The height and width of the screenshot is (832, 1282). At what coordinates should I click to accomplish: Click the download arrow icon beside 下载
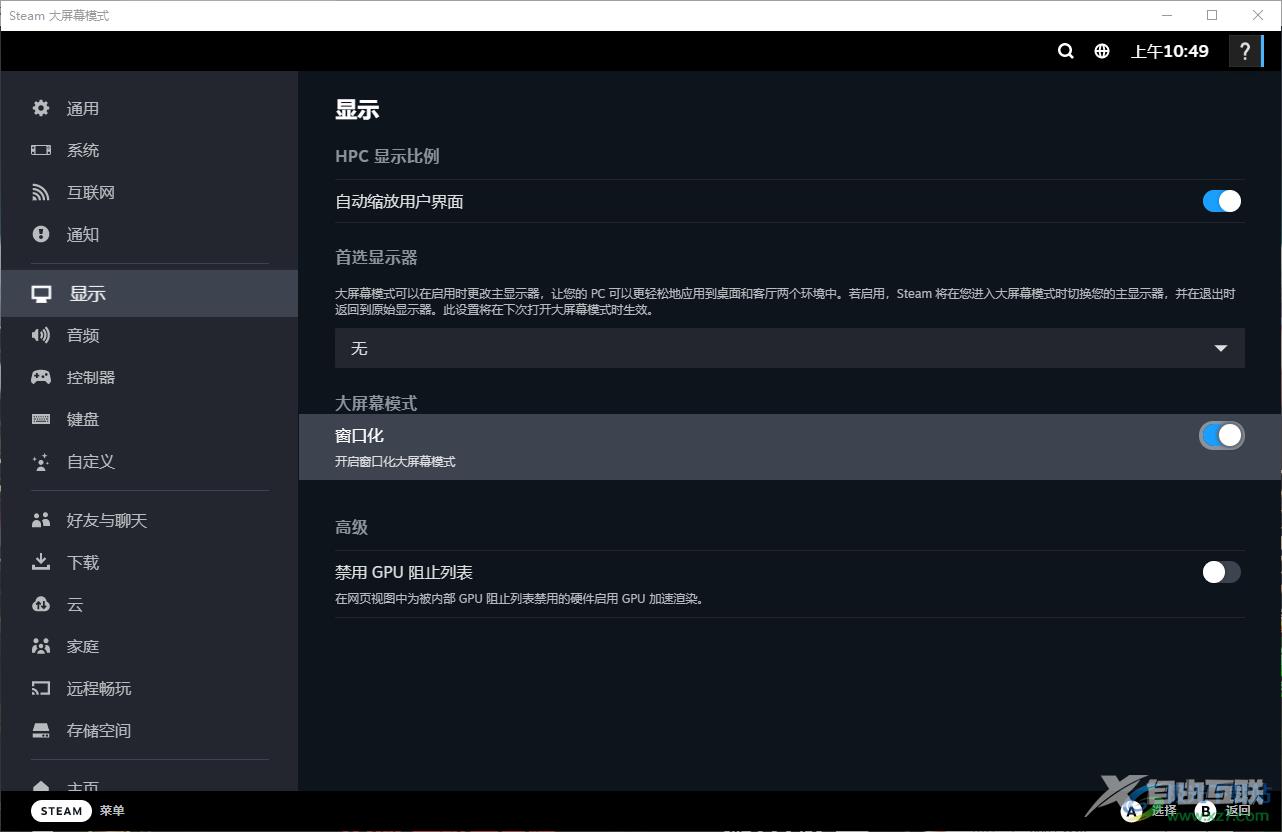41,562
